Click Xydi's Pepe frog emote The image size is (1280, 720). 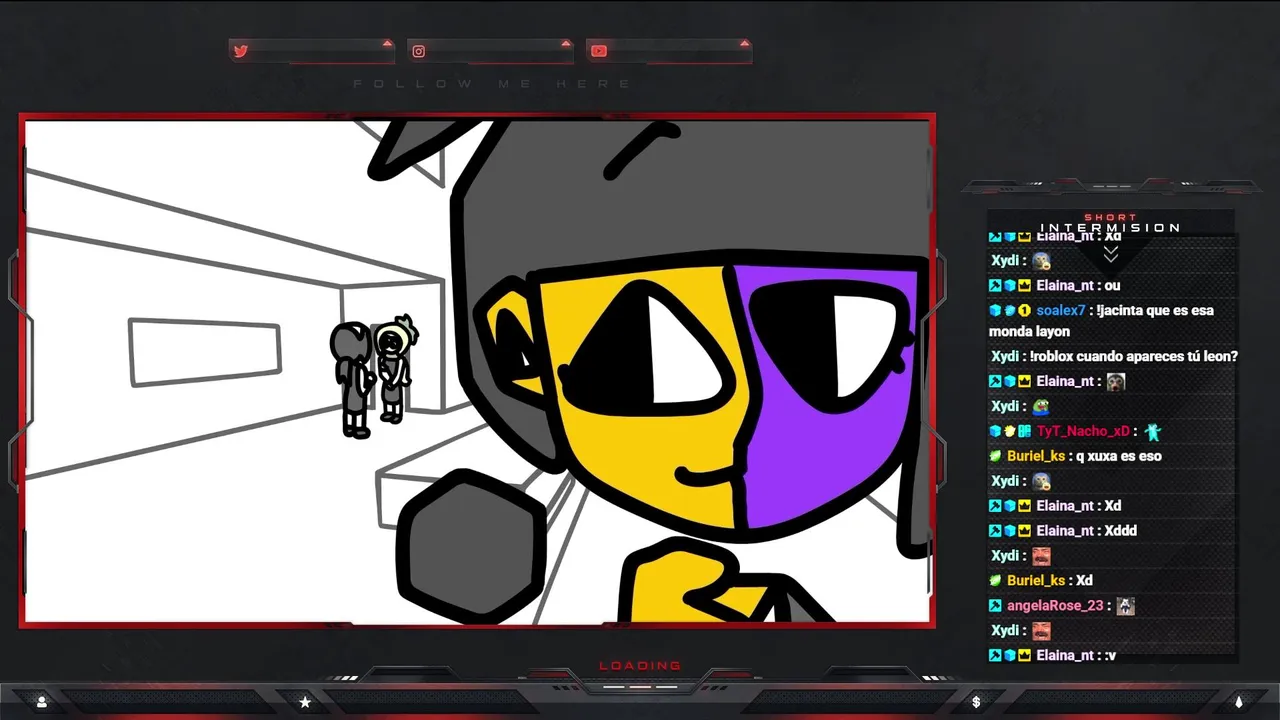tap(1041, 406)
